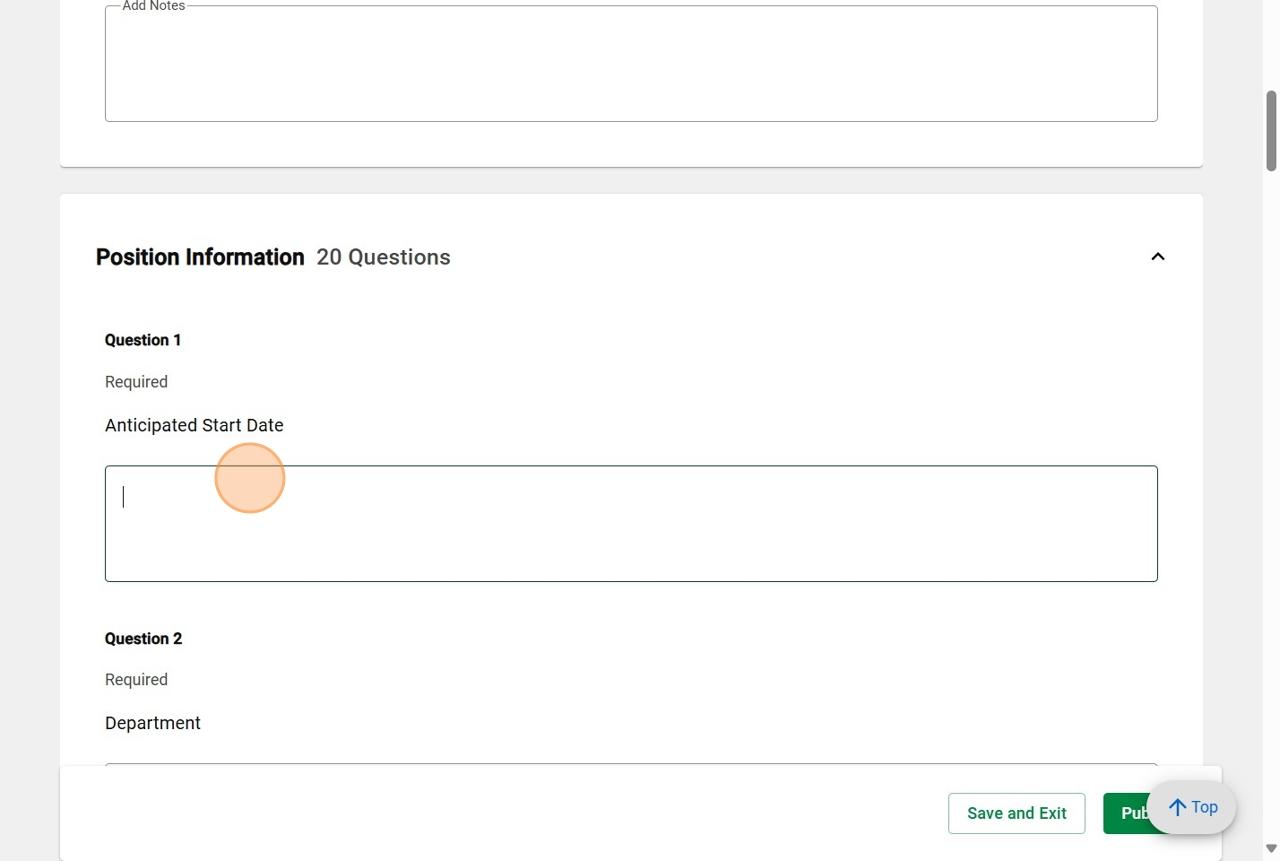Click the Question 2 label
Screen dimensions: 1280x861
[143, 639]
